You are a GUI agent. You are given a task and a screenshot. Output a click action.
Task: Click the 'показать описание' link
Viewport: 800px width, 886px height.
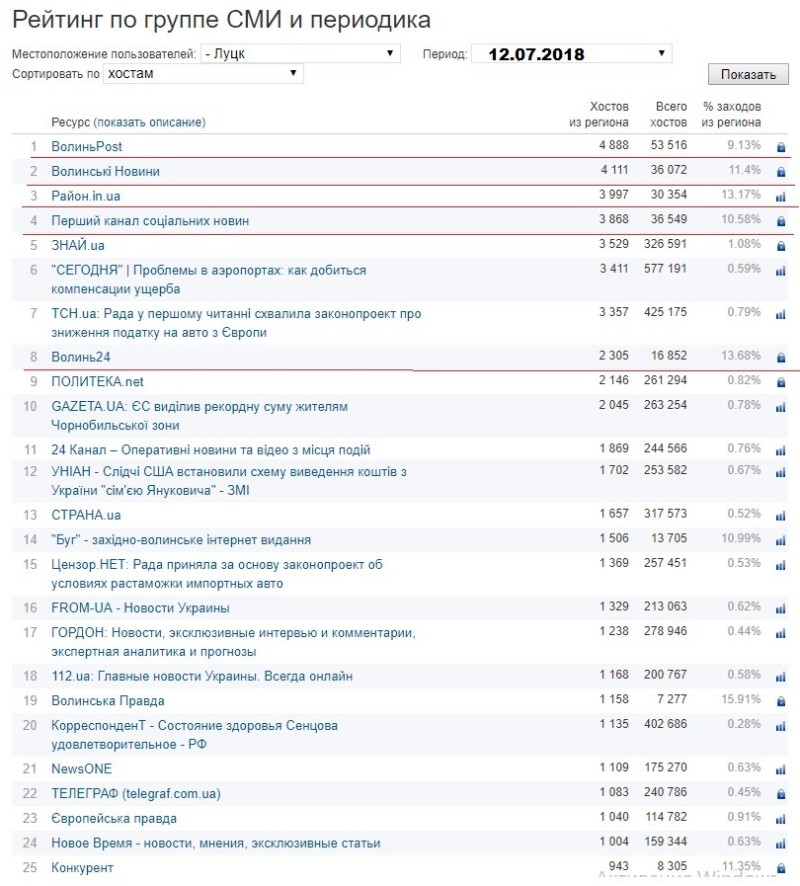pyautogui.click(x=149, y=122)
